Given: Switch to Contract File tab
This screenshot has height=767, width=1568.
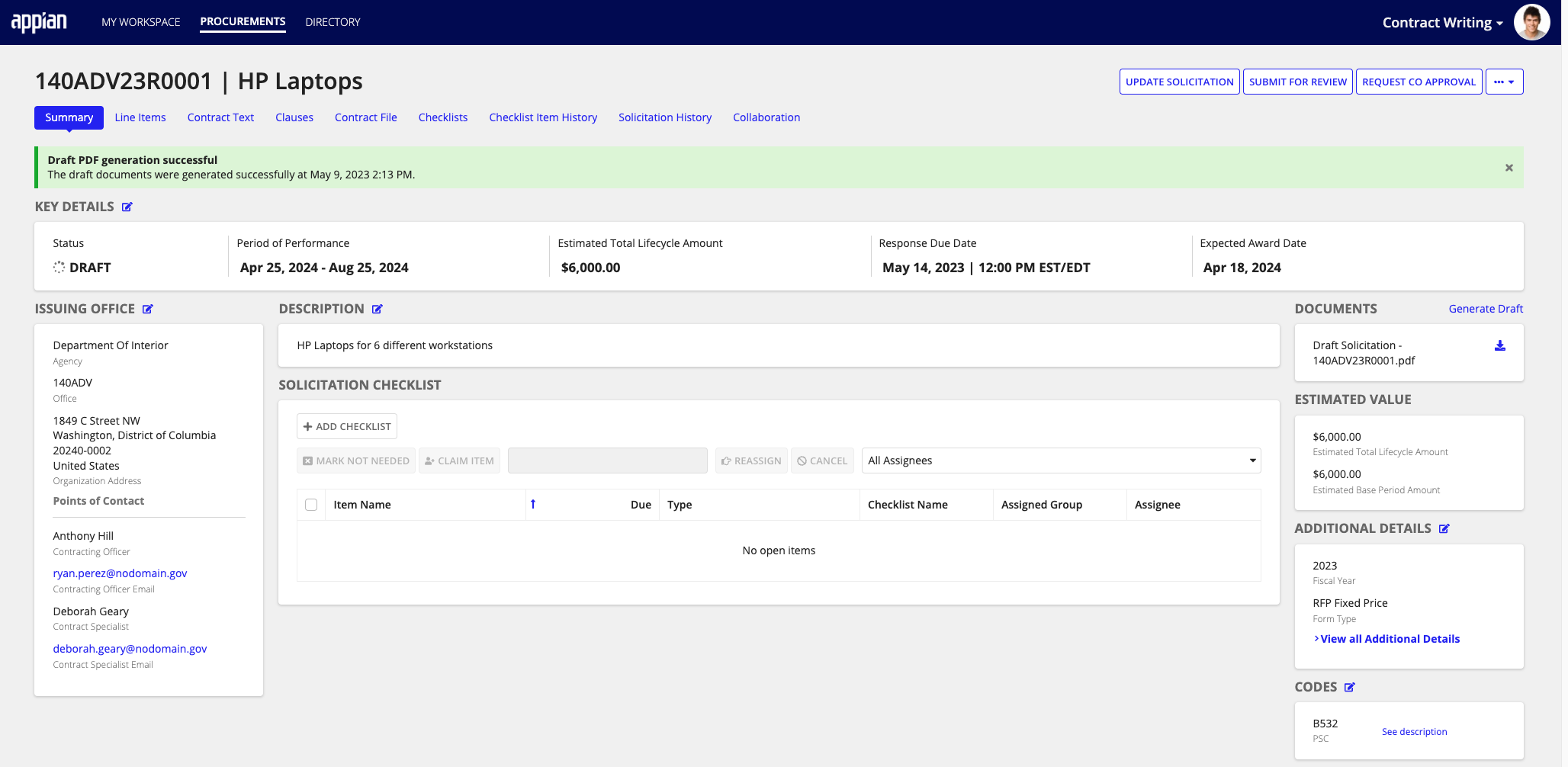Looking at the screenshot, I should [366, 117].
